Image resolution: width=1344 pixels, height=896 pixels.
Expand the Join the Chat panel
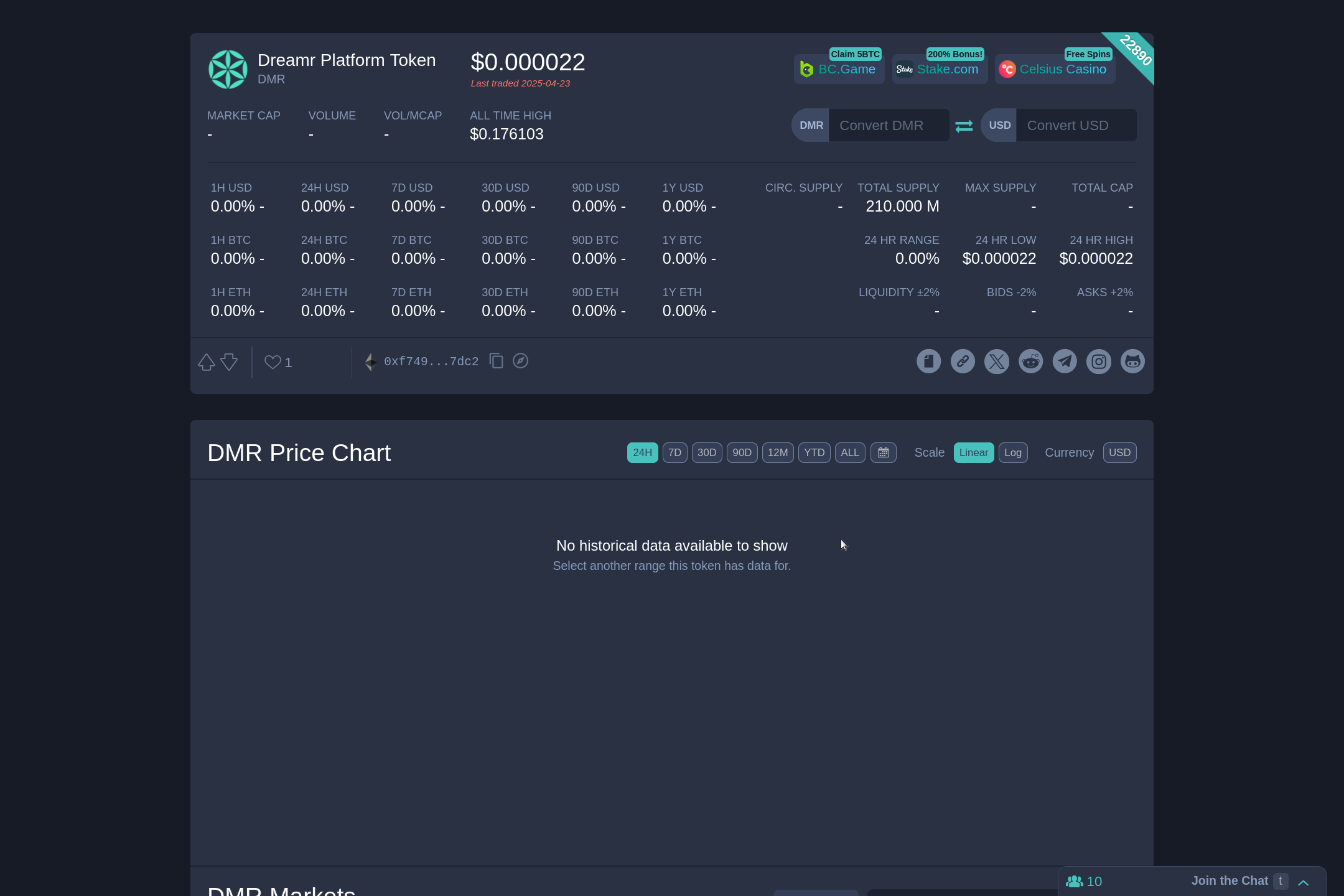[1303, 882]
